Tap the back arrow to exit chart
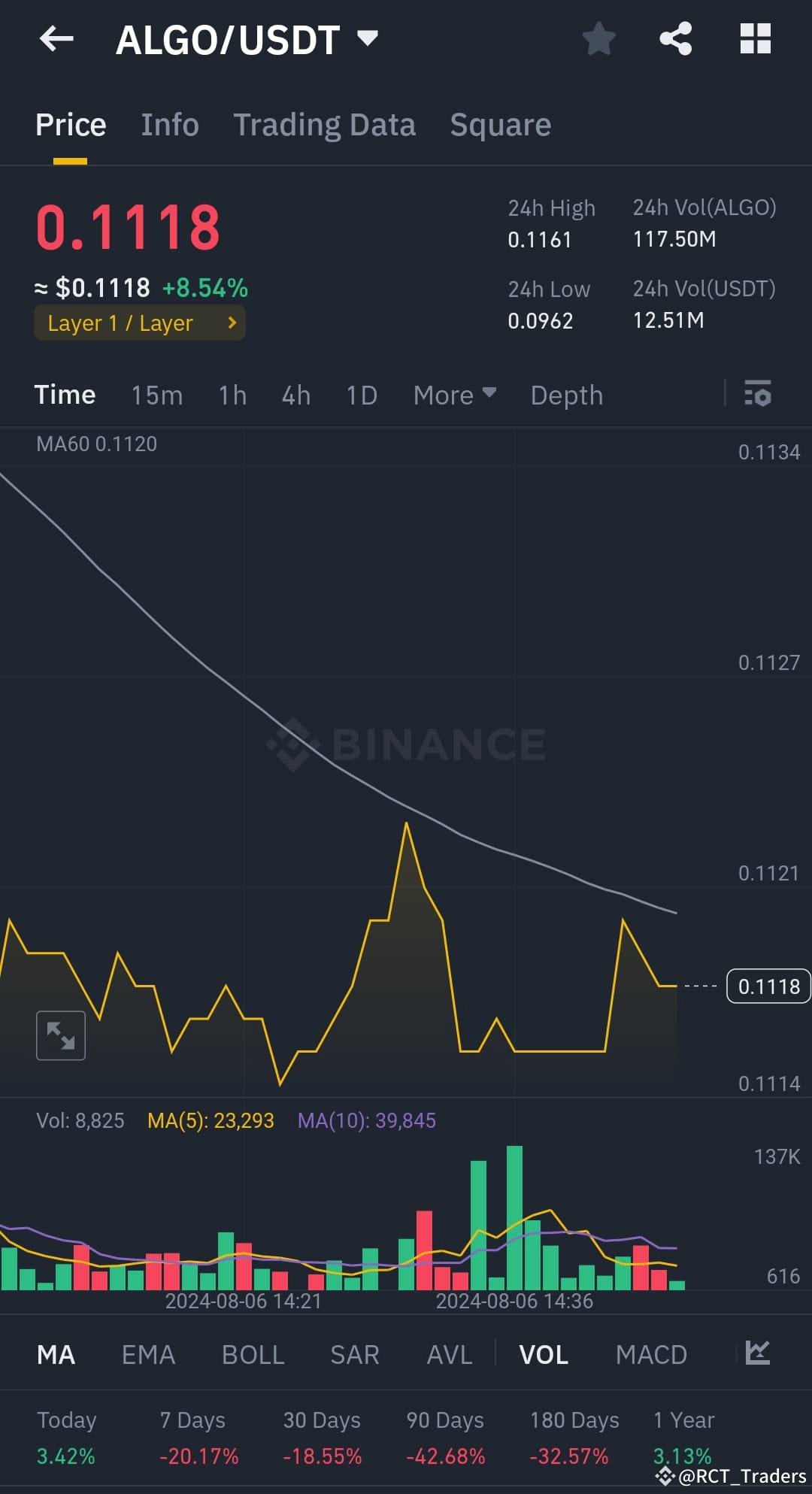 (56, 39)
